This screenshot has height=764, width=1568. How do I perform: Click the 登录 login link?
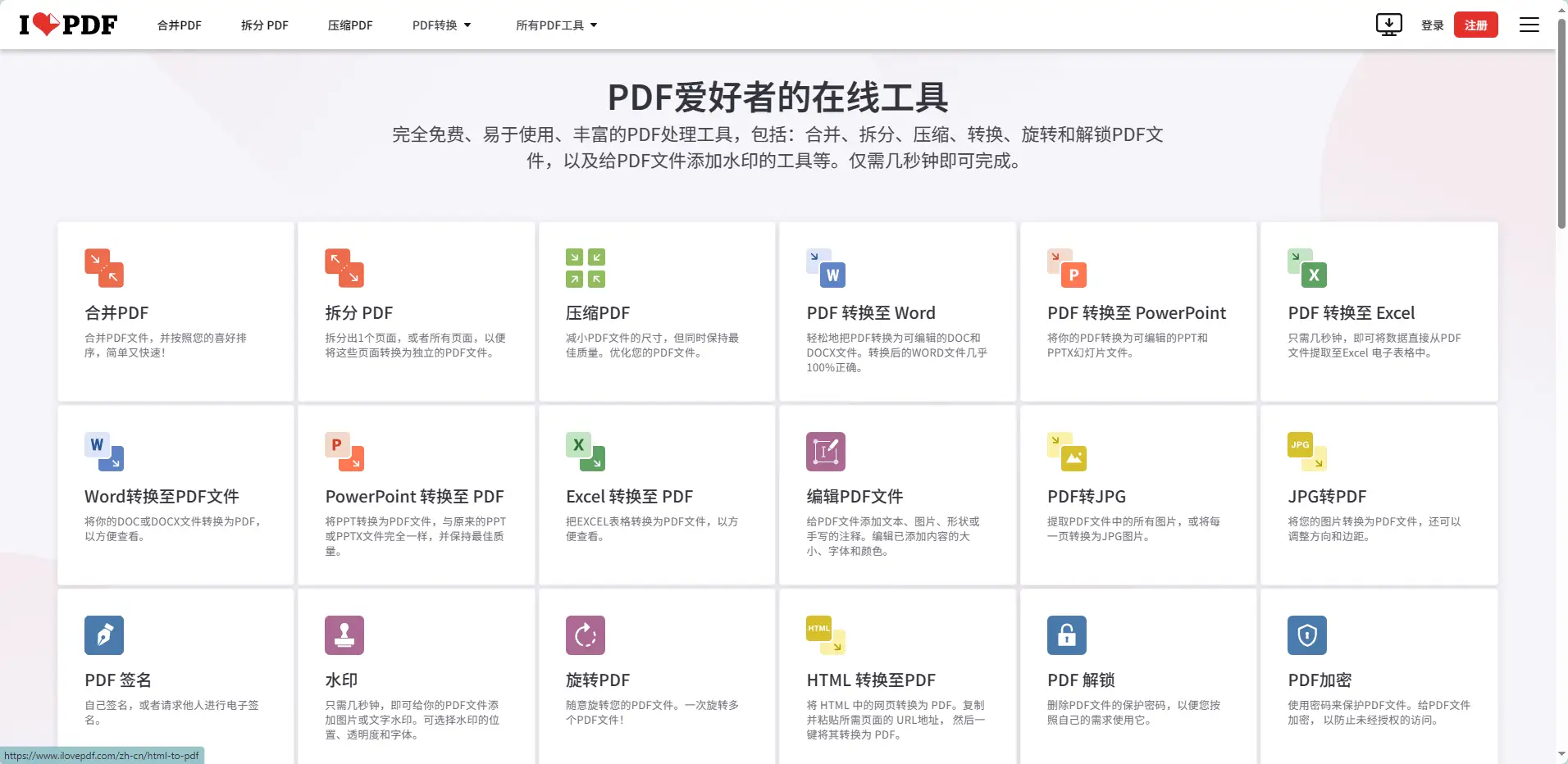coord(1433,25)
